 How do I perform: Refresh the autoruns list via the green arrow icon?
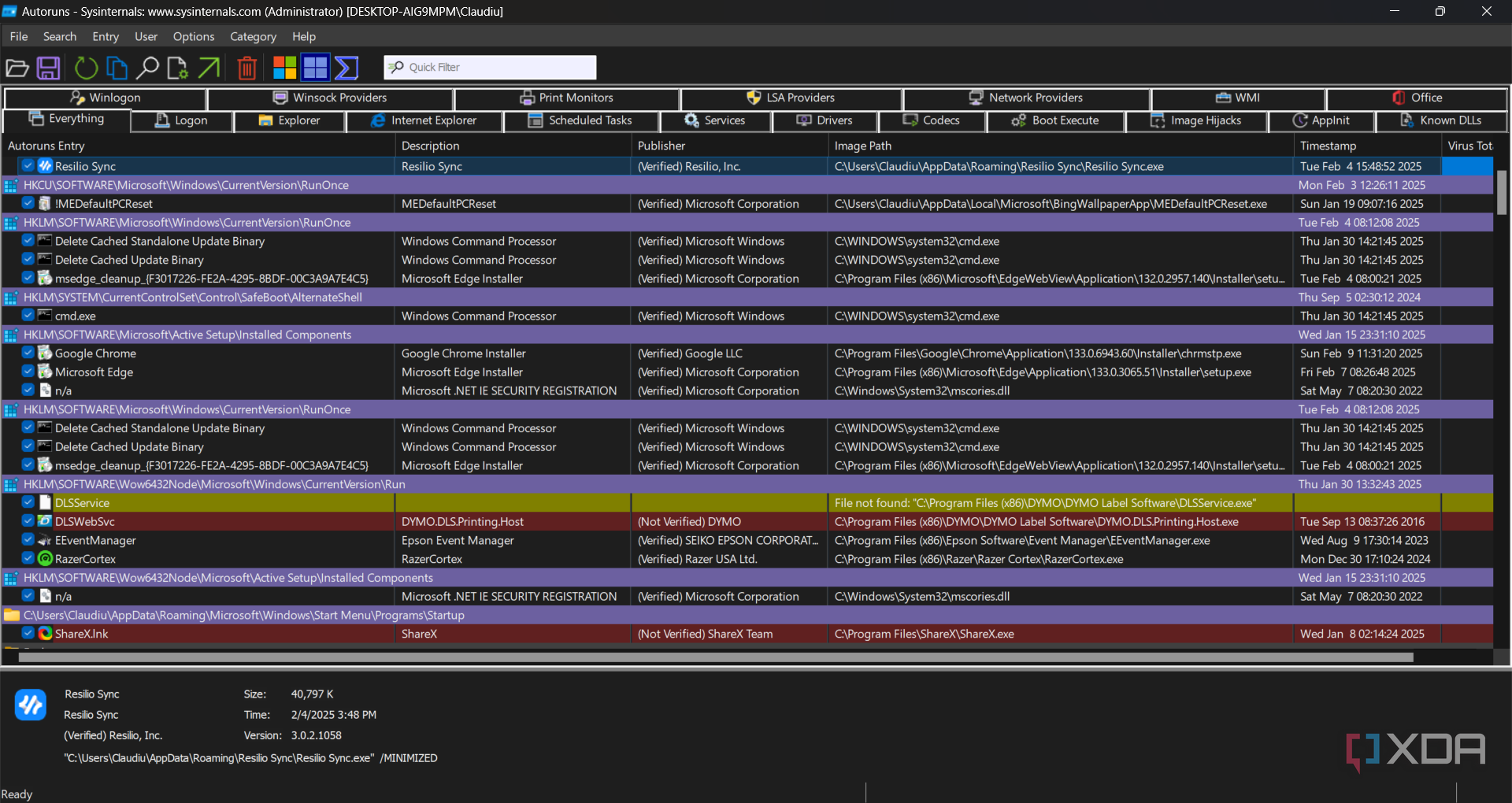[x=86, y=68]
